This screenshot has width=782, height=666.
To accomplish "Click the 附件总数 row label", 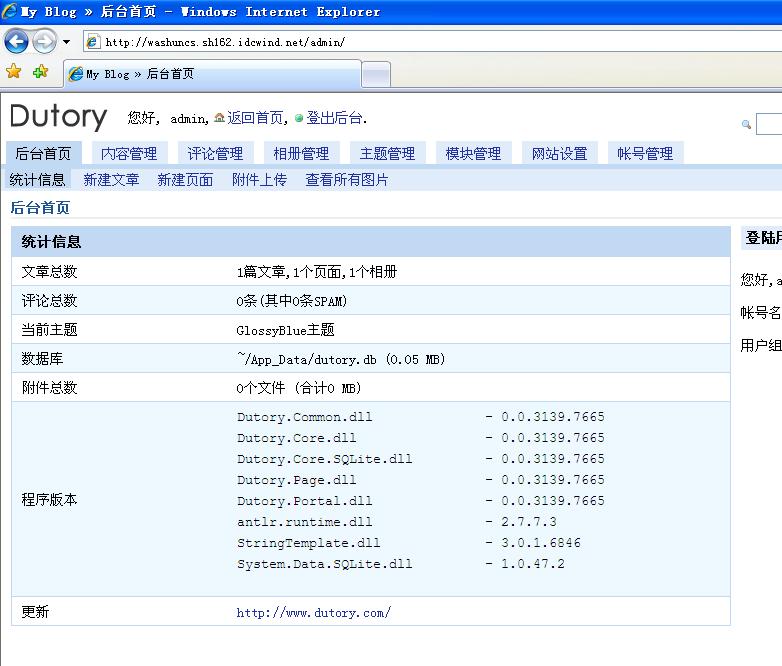I will pos(49,388).
